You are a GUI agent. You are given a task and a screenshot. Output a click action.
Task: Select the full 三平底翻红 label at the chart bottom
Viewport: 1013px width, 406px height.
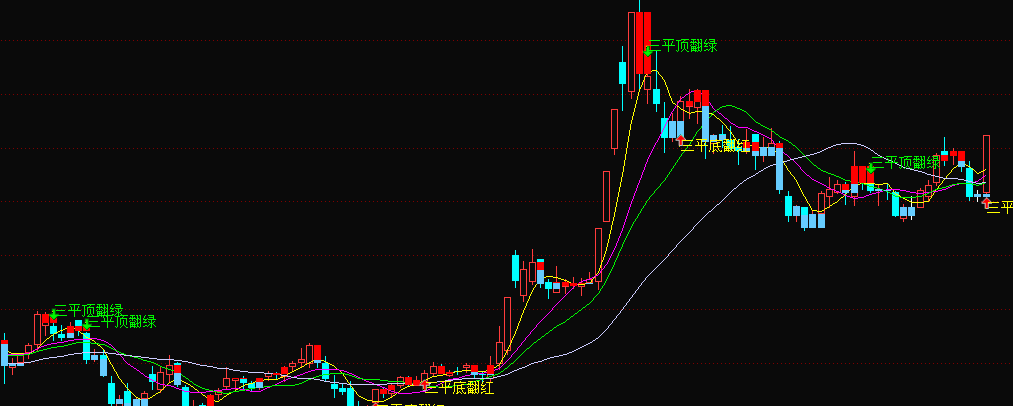click(x=460, y=388)
